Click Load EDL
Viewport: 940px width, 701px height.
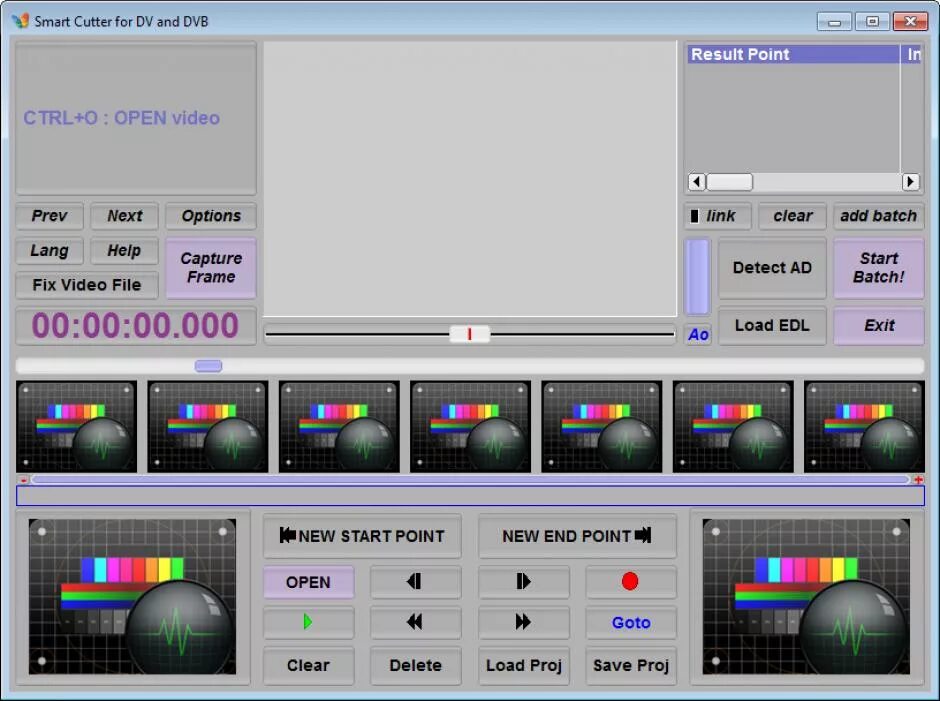coord(772,326)
